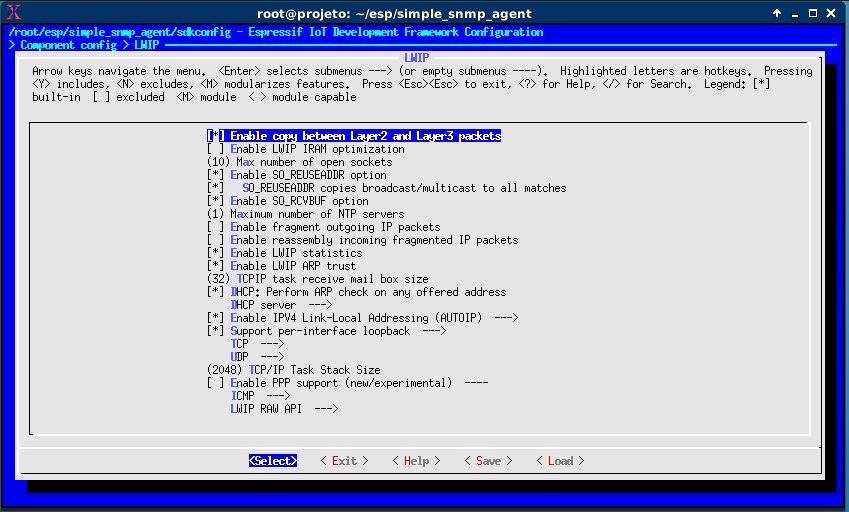
Task: Click the LWIP dialog title
Action: tap(416, 58)
